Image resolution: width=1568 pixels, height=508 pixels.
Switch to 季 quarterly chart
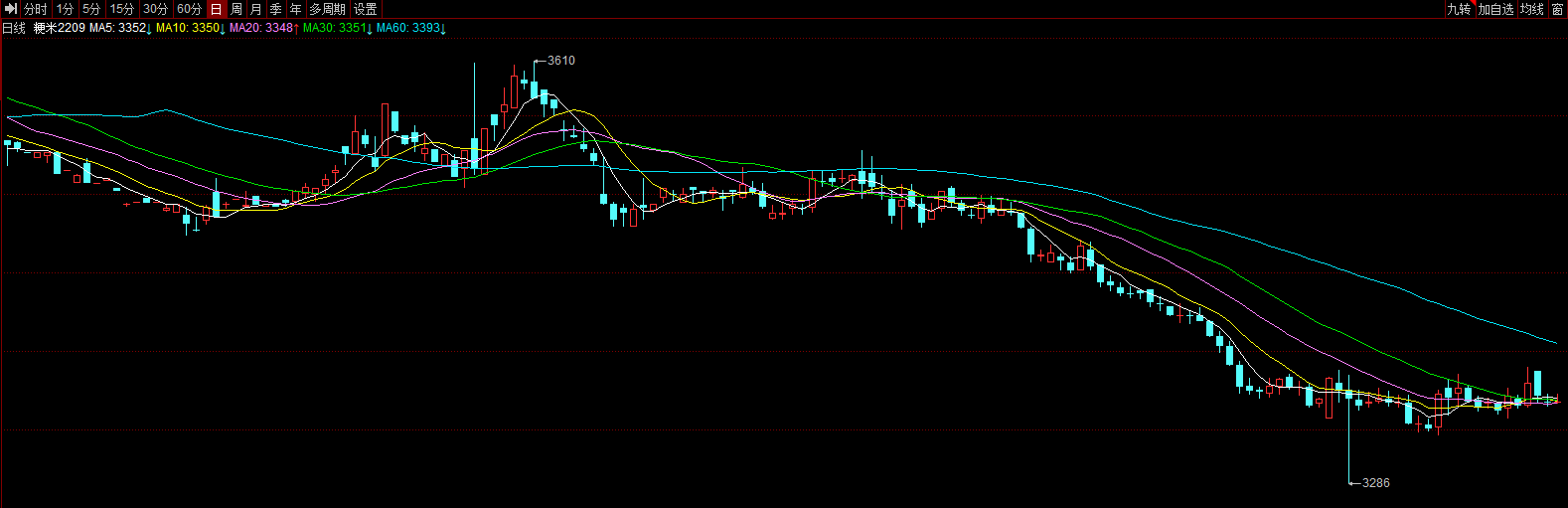pos(276,9)
